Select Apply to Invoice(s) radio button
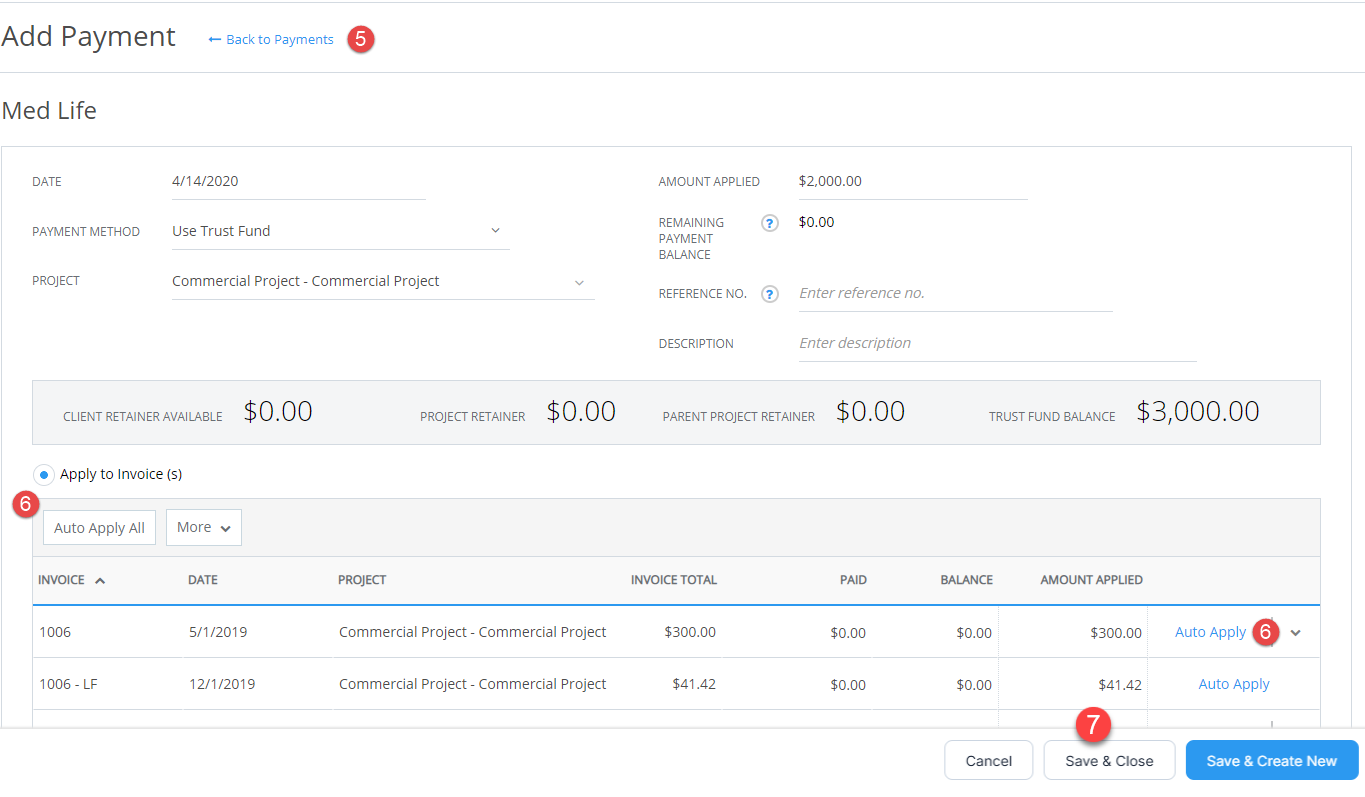This screenshot has width=1365, height=797. click(43, 475)
